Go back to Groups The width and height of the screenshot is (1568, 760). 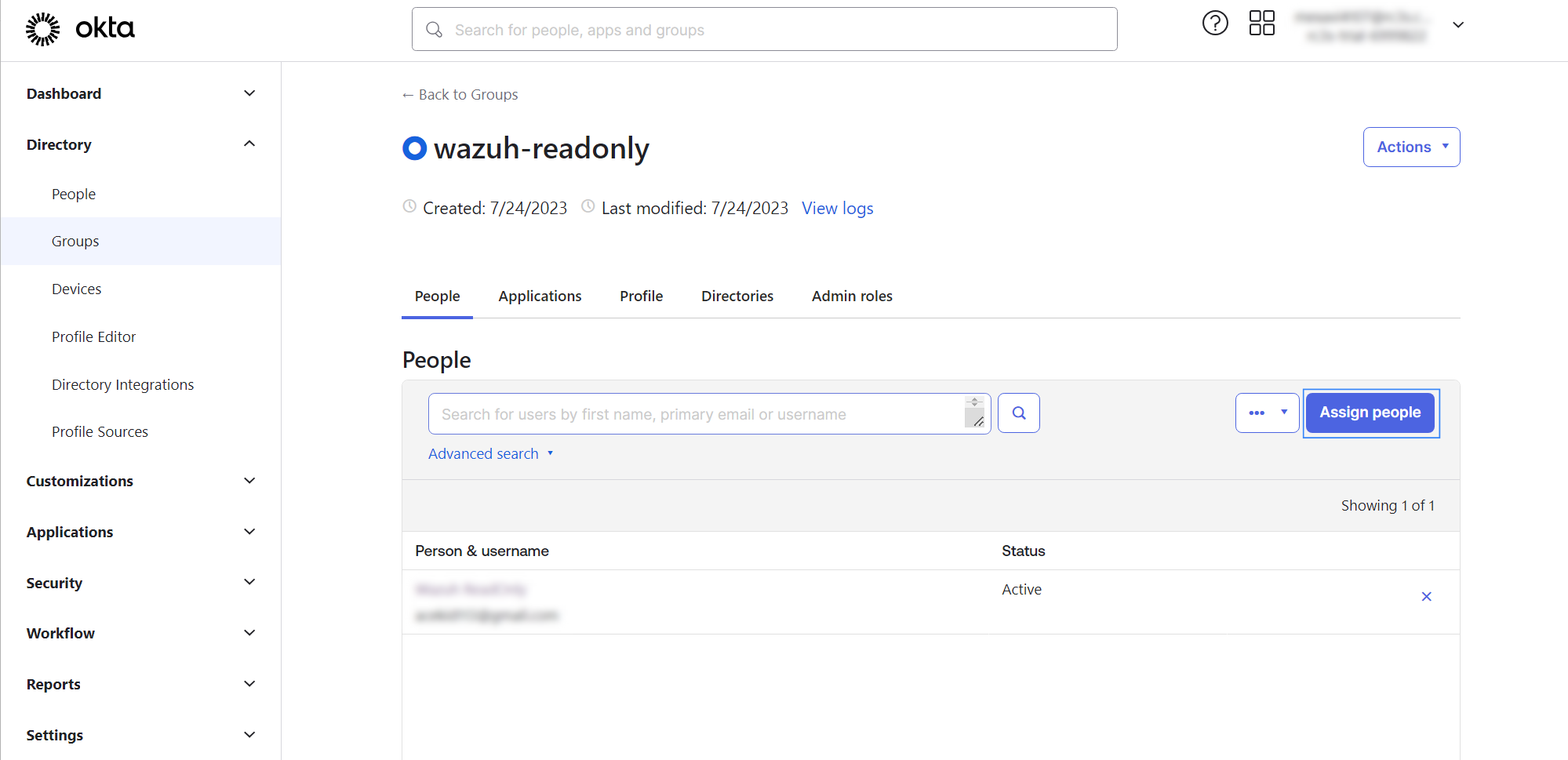coord(460,95)
